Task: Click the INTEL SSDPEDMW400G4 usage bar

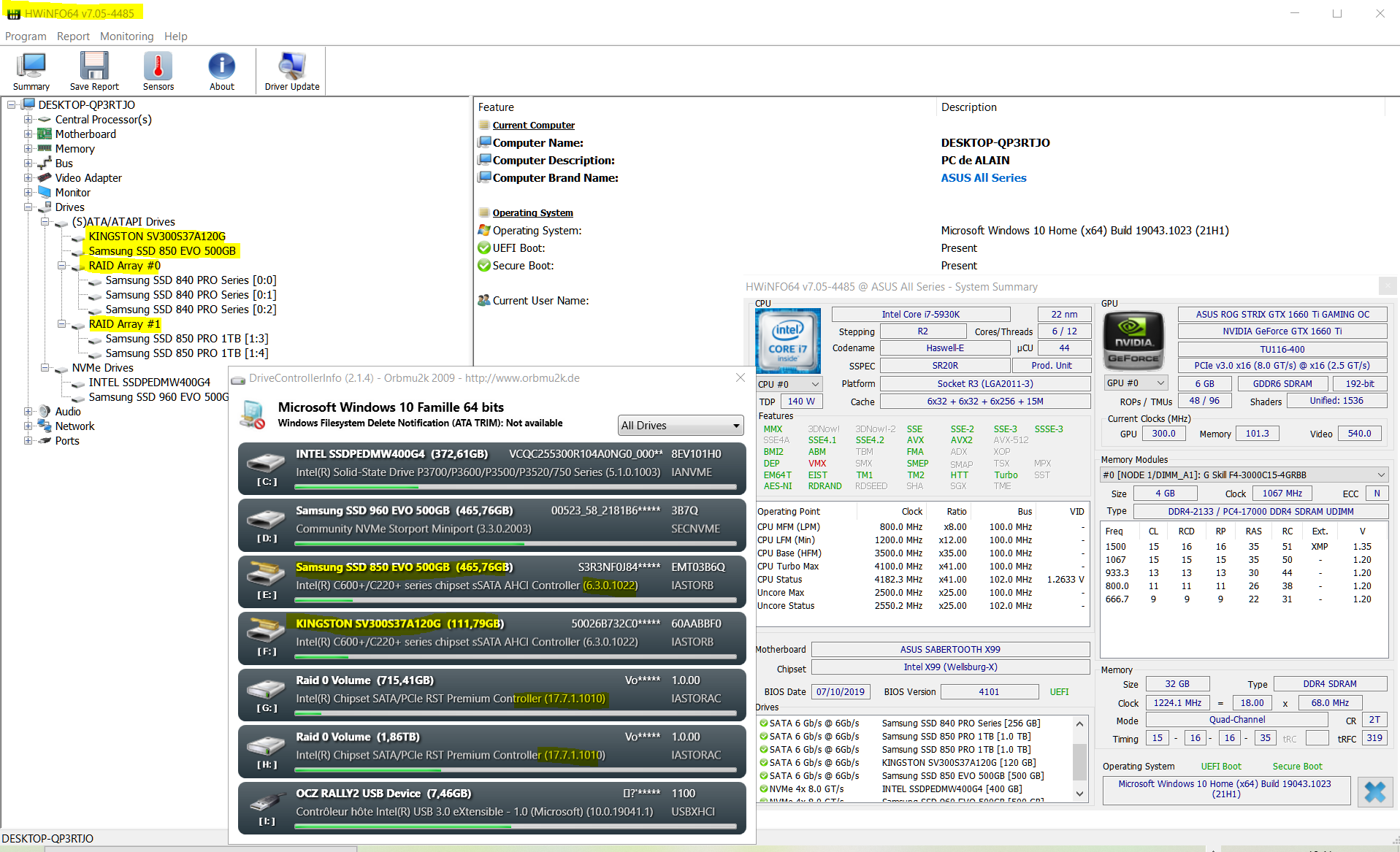Action: coord(516,487)
